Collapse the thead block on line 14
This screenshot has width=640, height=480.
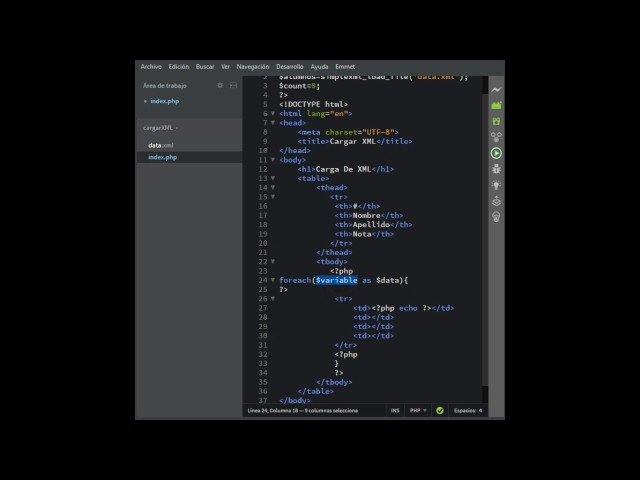[273, 187]
